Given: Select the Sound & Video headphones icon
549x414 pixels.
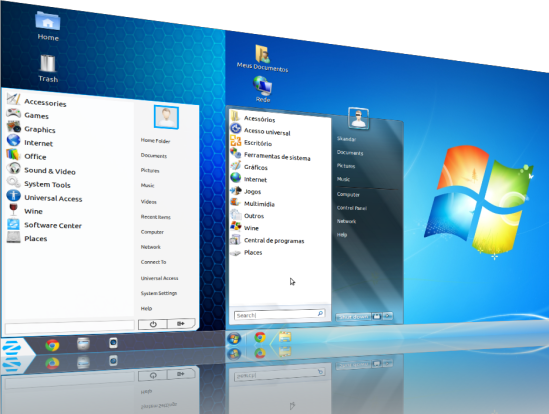Looking at the screenshot, I should click(14, 168).
